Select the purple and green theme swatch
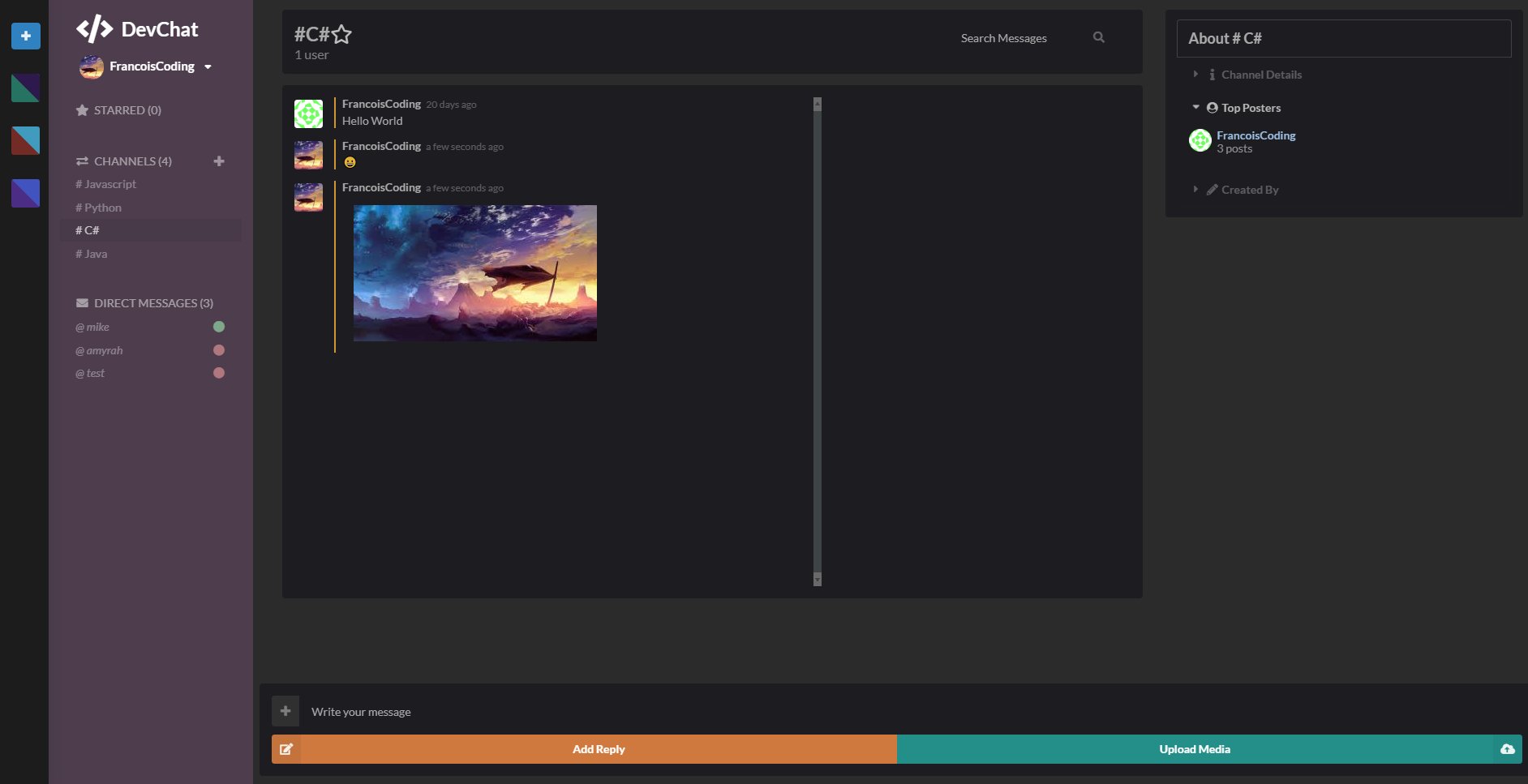Viewport: 1528px width, 784px height. tap(26, 88)
